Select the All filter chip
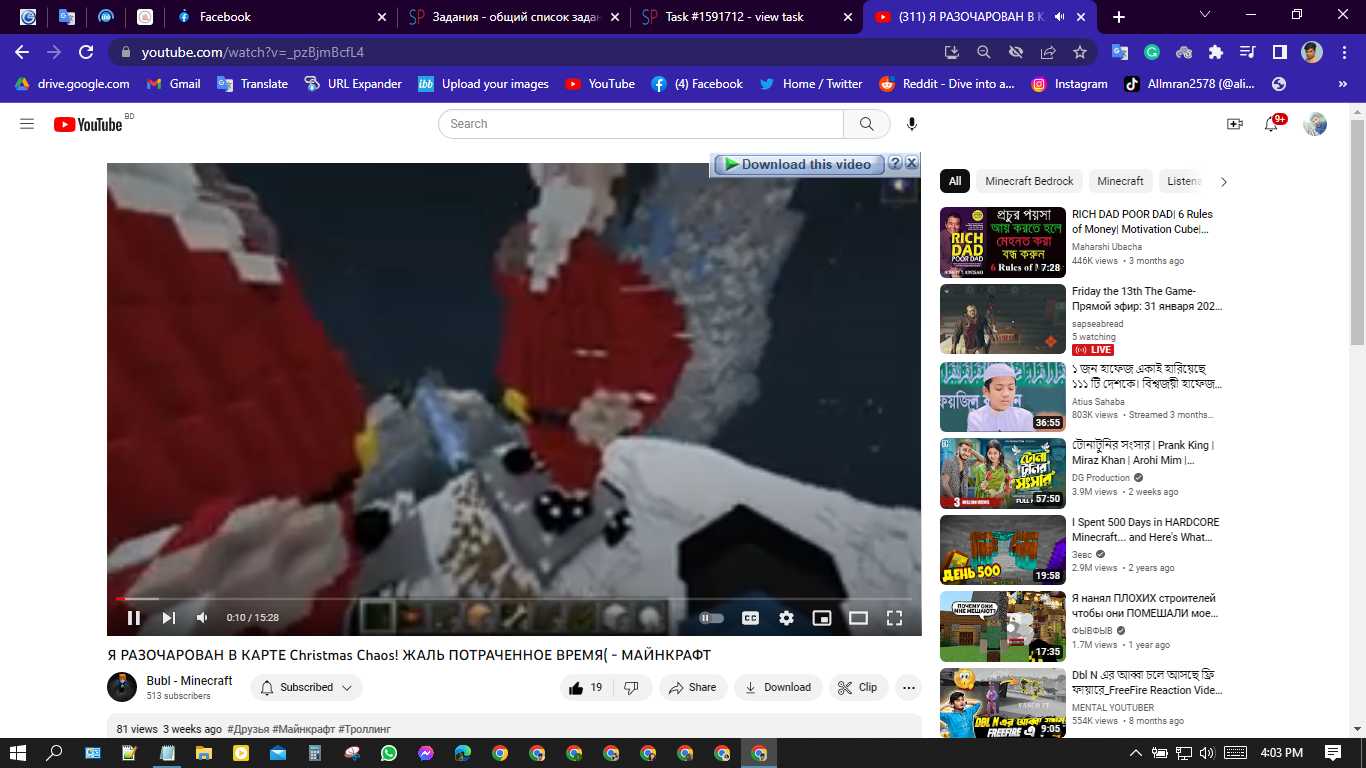This screenshot has height=768, width=1366. [955, 181]
